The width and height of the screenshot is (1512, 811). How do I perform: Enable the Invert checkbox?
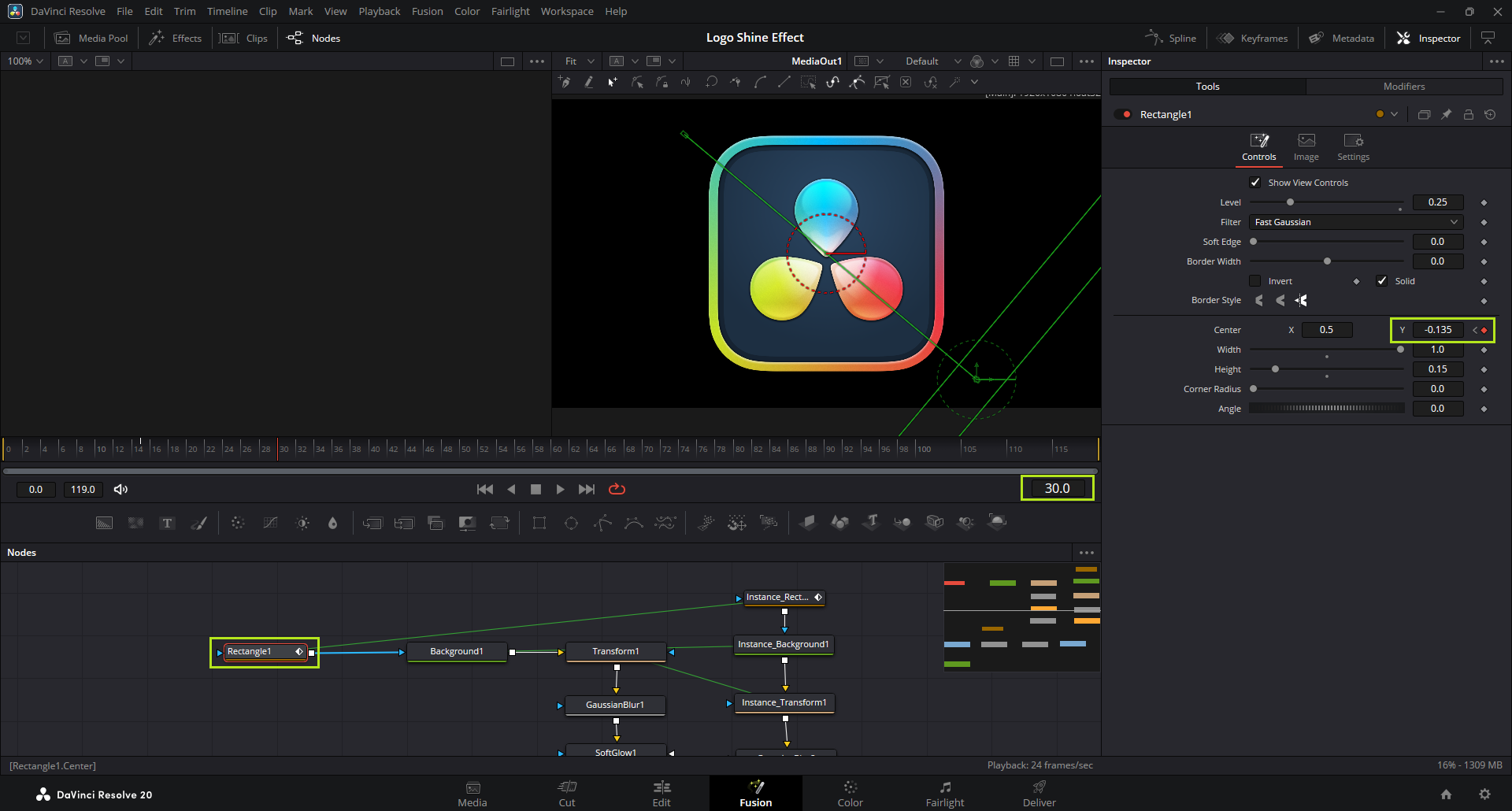click(x=1255, y=281)
